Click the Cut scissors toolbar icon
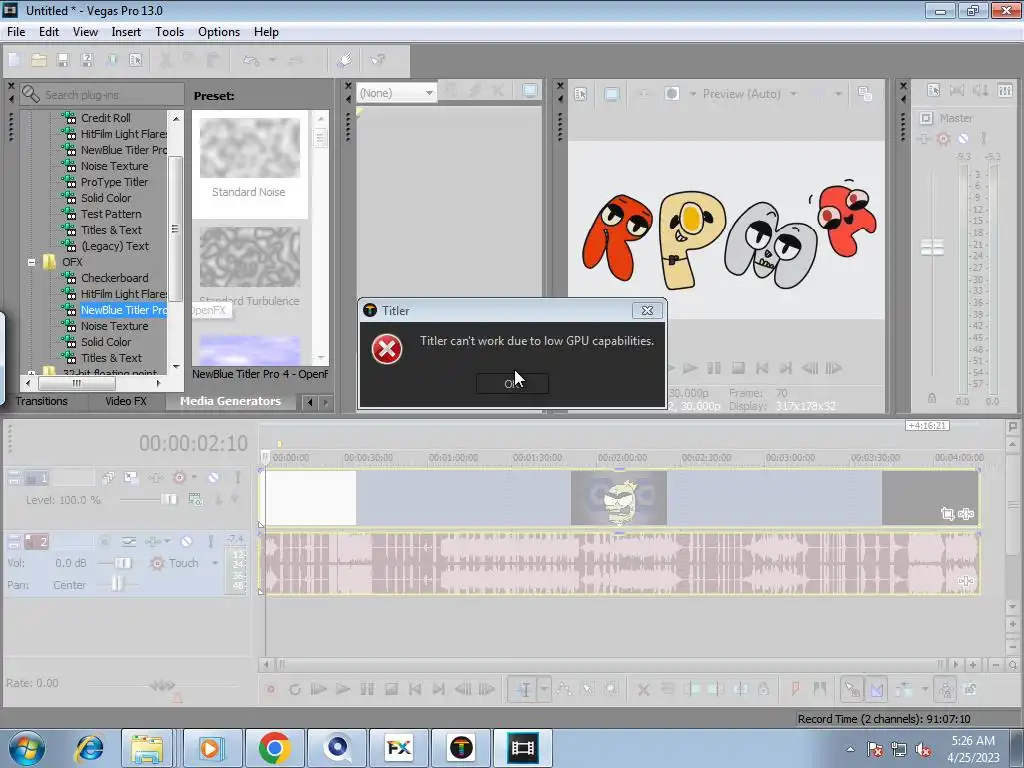This screenshot has height=768, width=1024. [x=166, y=60]
